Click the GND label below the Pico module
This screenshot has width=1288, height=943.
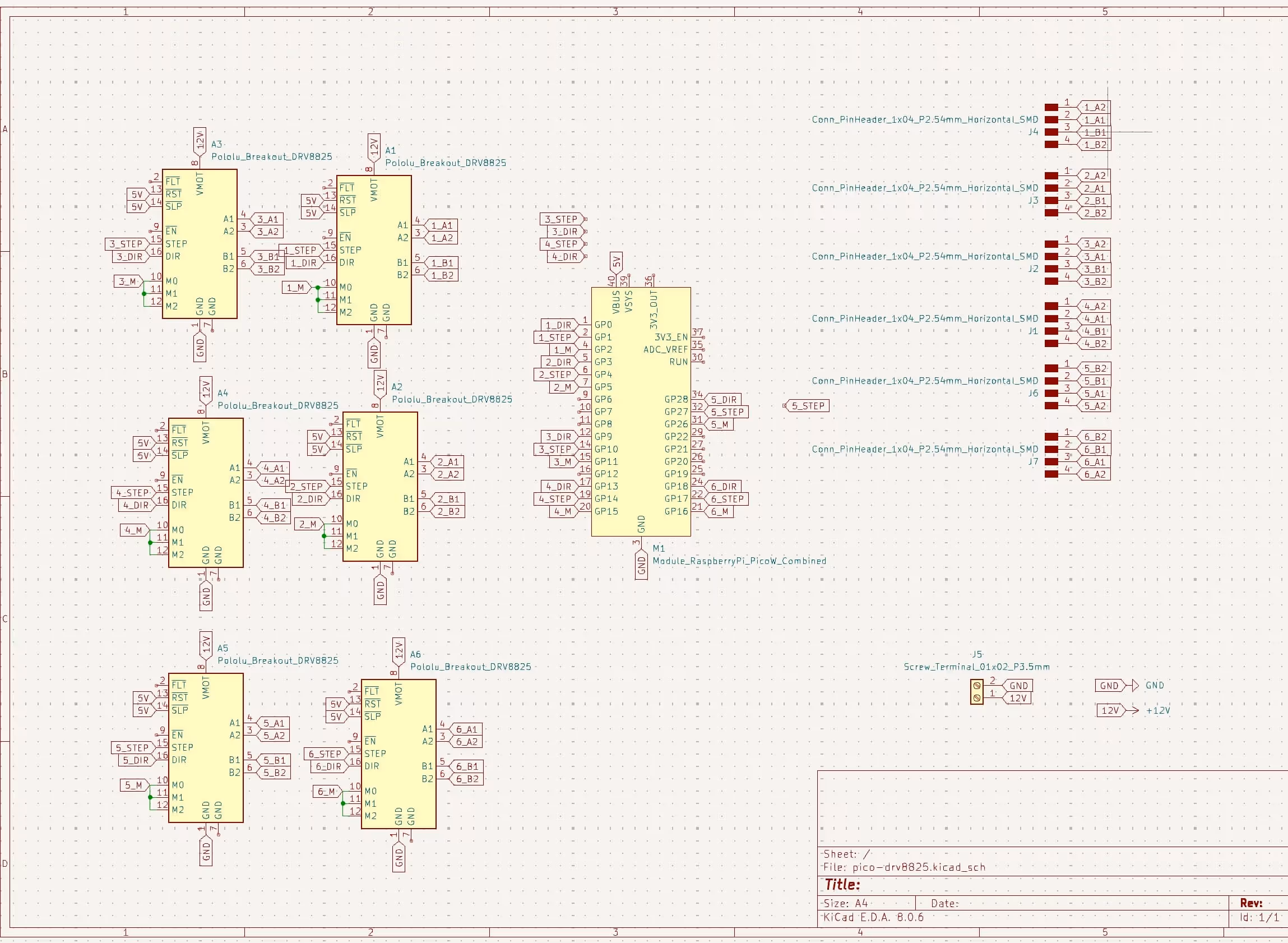pos(641,566)
